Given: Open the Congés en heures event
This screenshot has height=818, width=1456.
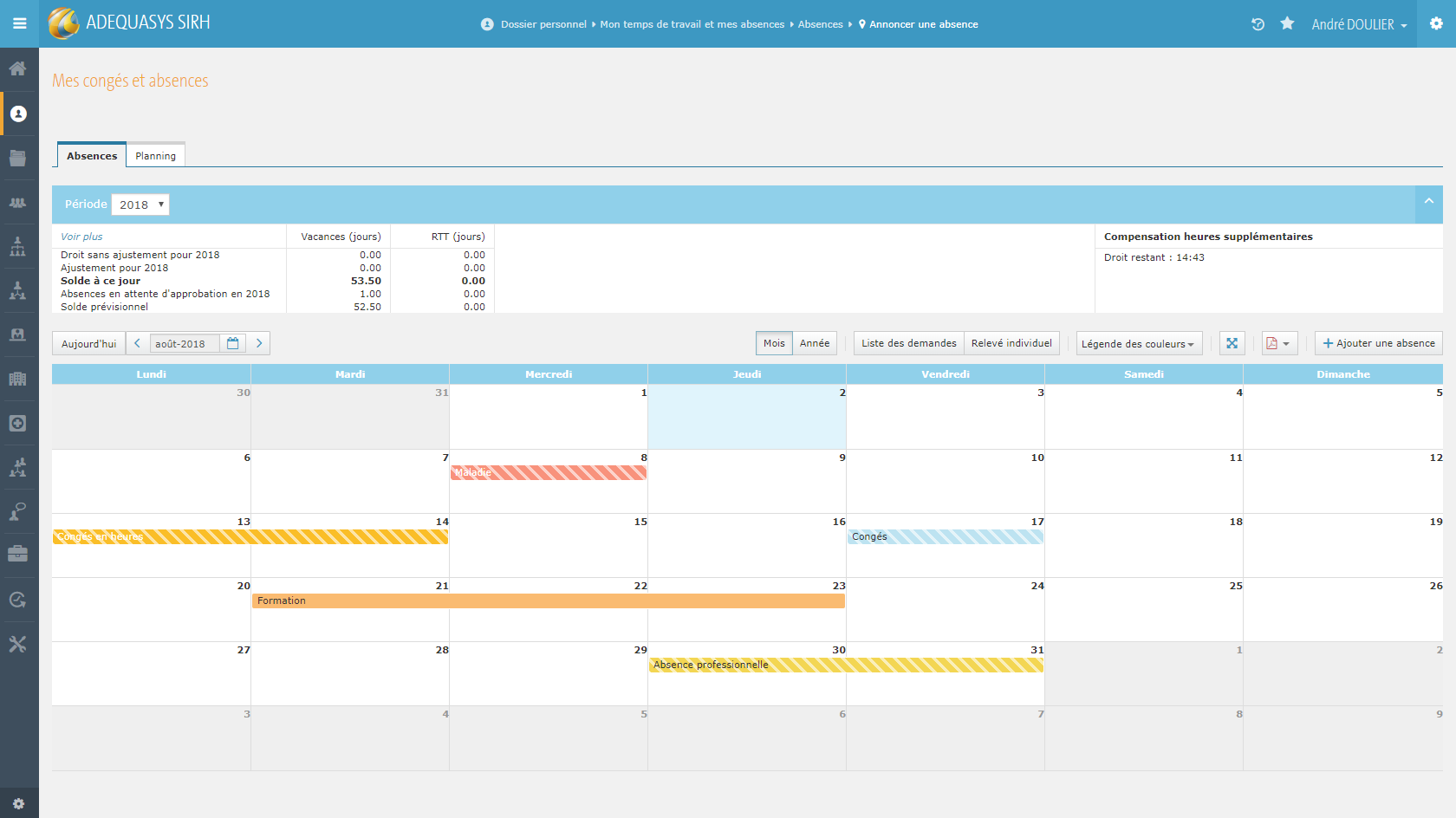Looking at the screenshot, I should tap(250, 536).
